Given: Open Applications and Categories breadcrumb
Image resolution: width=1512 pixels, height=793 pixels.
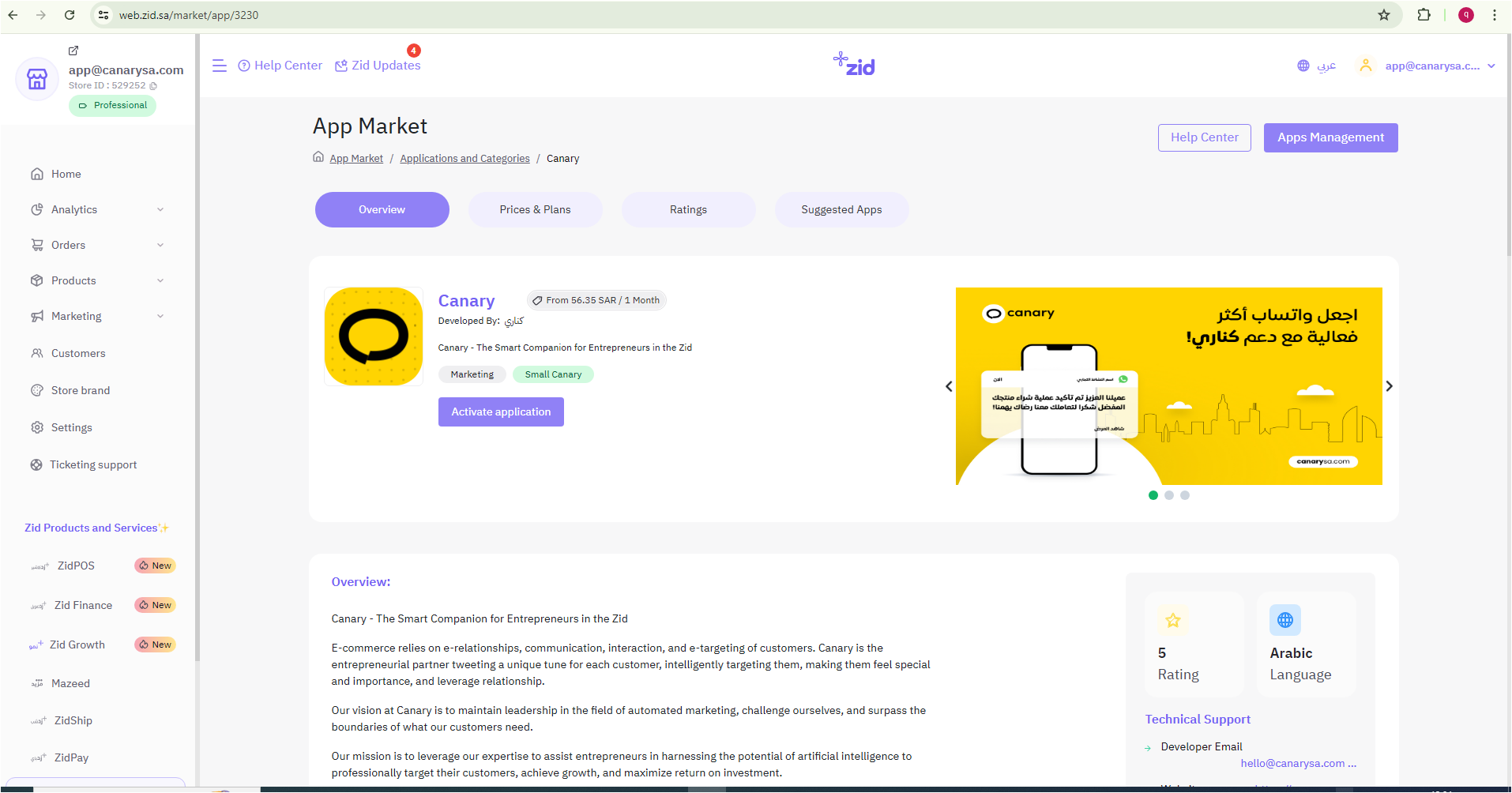Looking at the screenshot, I should (x=465, y=159).
